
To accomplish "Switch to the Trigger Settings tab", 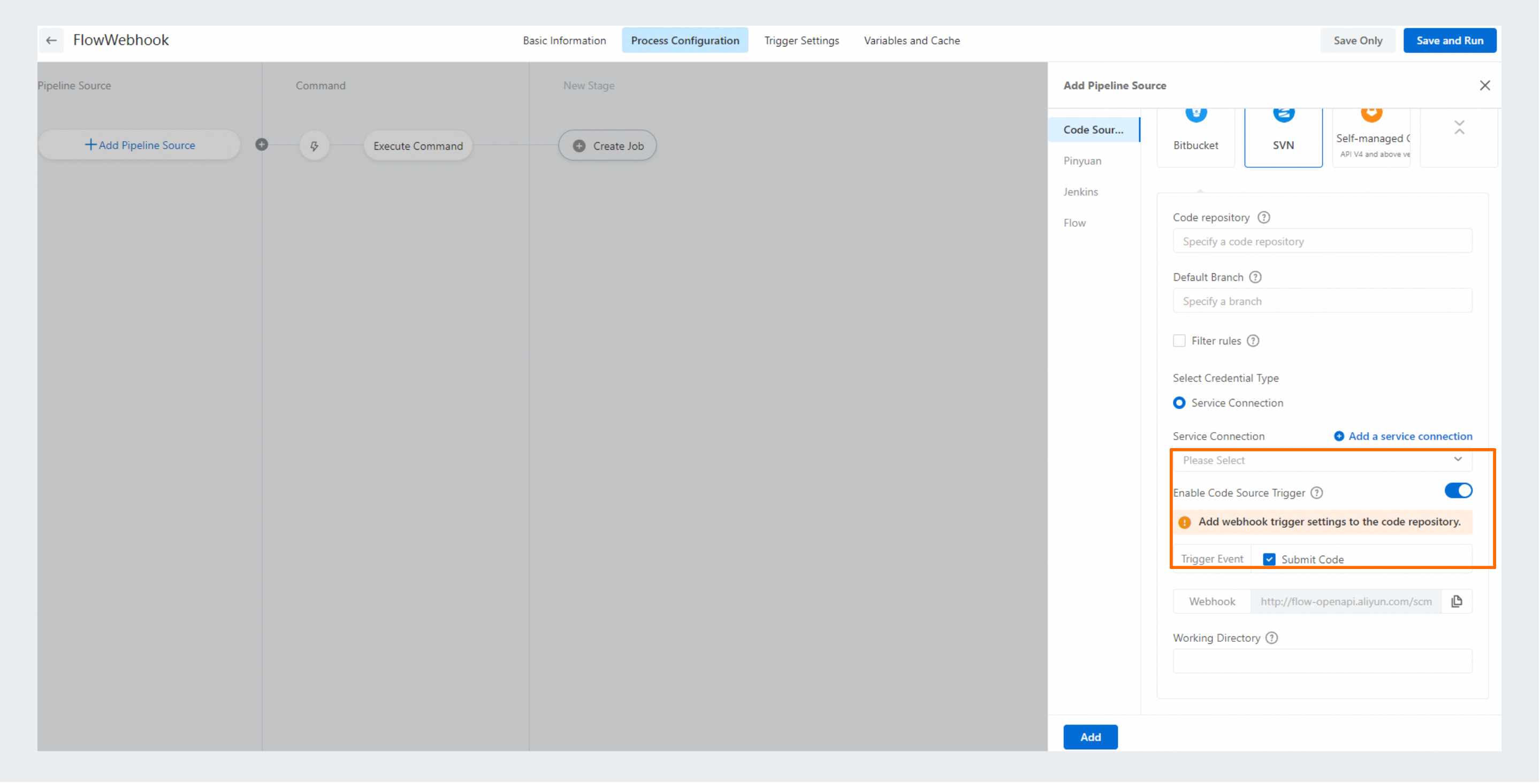I will [x=801, y=41].
